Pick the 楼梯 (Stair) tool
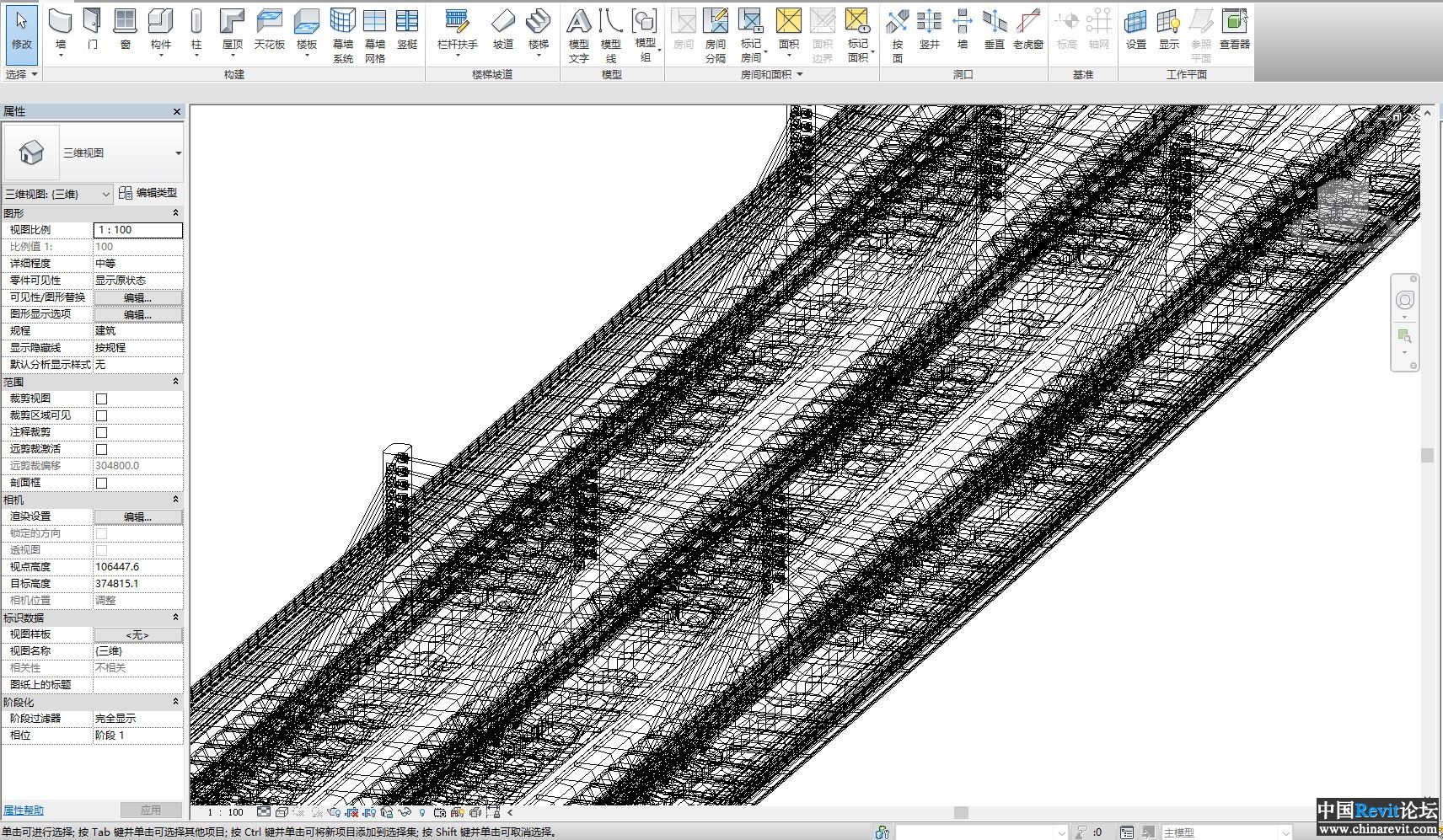This screenshot has width=1443, height=840. point(539,32)
